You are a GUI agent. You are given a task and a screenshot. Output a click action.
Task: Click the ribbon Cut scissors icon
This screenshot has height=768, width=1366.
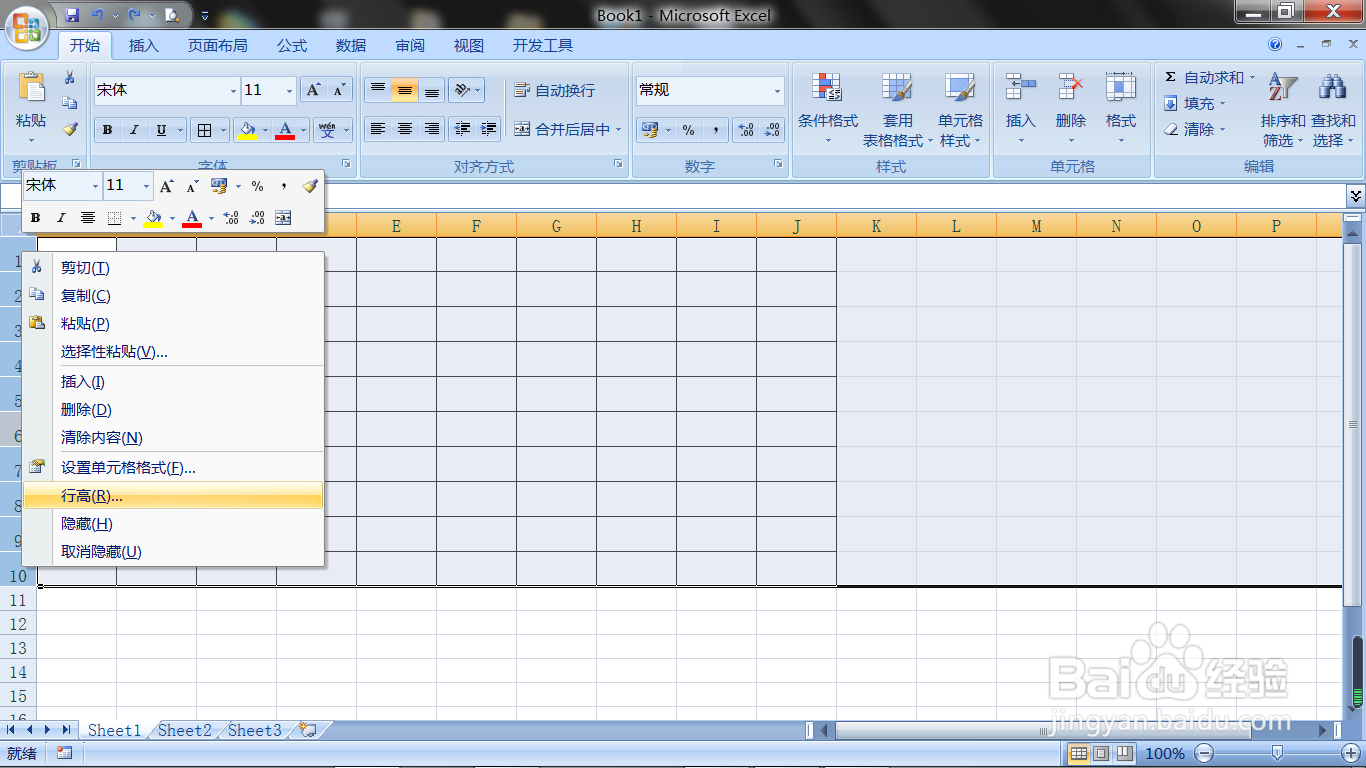click(70, 77)
